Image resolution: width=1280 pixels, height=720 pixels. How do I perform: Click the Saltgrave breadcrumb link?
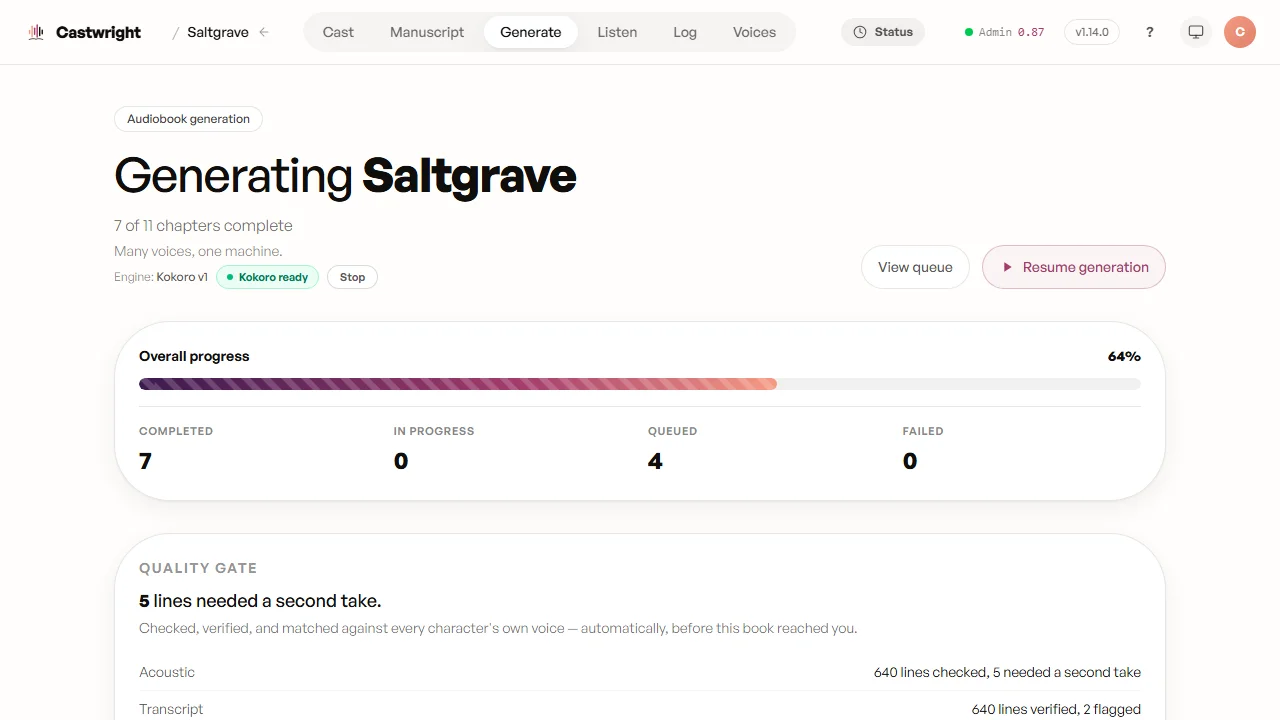[218, 32]
